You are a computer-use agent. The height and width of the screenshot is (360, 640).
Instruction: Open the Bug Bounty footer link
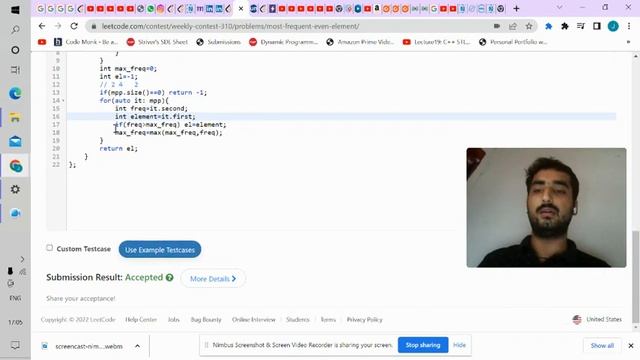coord(206,320)
